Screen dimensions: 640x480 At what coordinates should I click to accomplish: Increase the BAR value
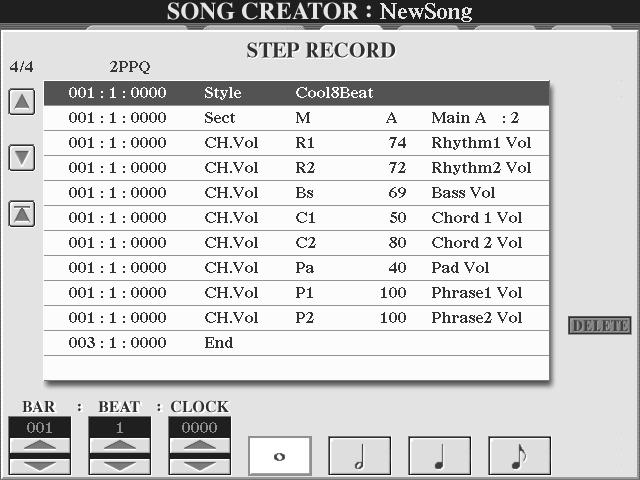(x=40, y=445)
